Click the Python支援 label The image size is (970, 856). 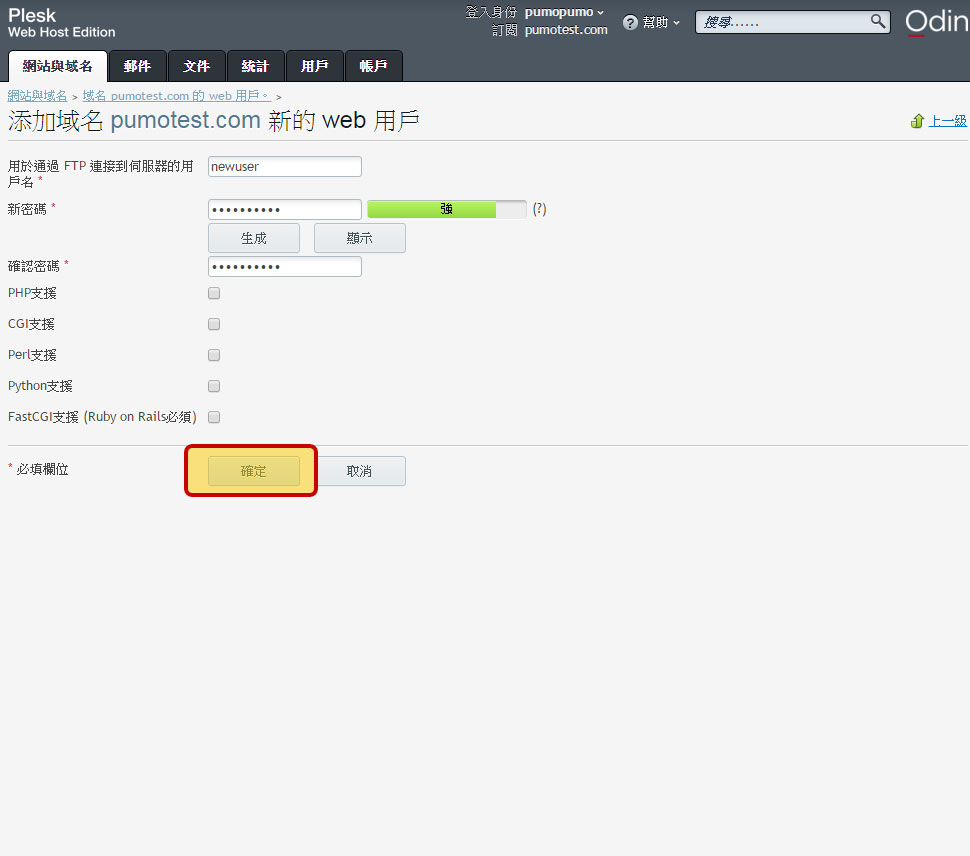tap(40, 386)
